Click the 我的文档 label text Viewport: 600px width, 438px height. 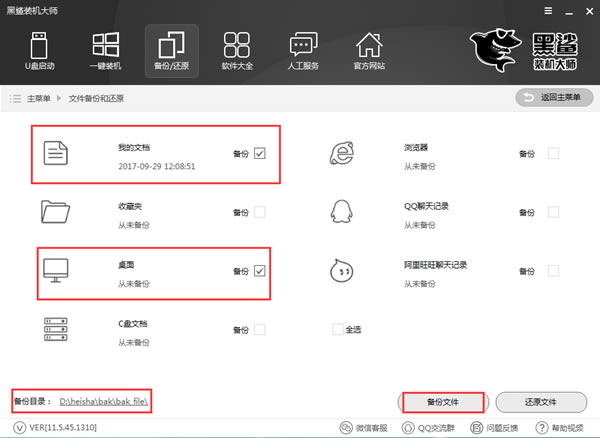[134, 148]
